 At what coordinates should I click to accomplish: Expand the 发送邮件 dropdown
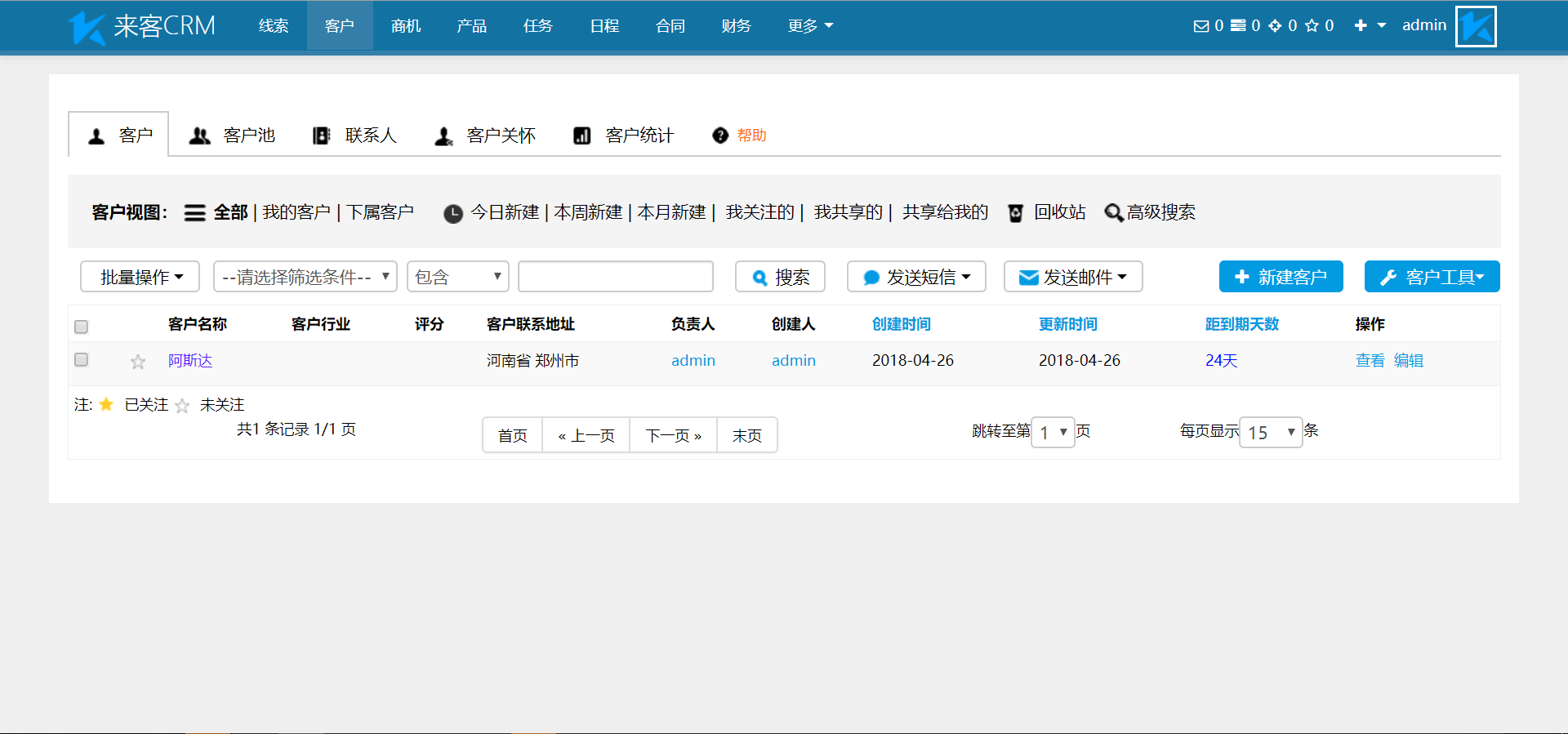tap(1073, 277)
